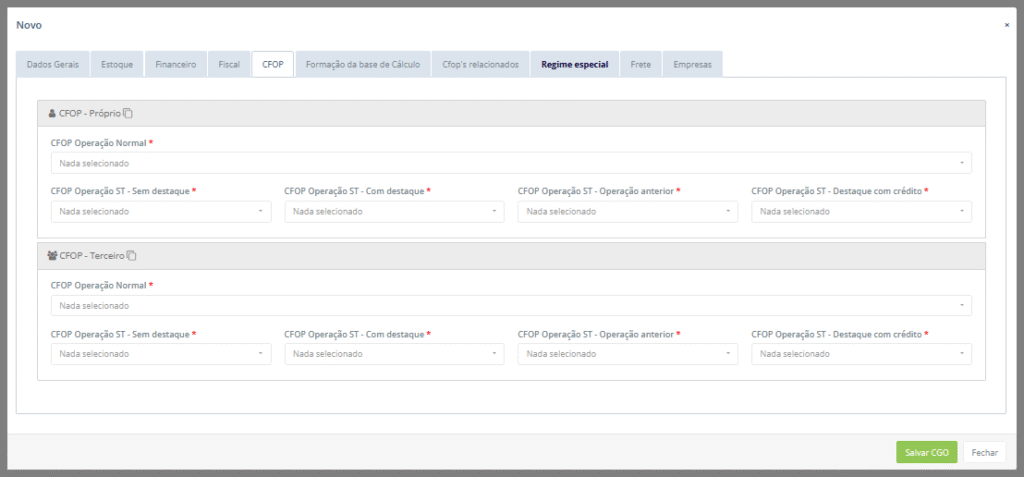Open Terceiro ST - Destaque com crédito dropdown
This screenshot has width=1024, height=477.
[861, 354]
